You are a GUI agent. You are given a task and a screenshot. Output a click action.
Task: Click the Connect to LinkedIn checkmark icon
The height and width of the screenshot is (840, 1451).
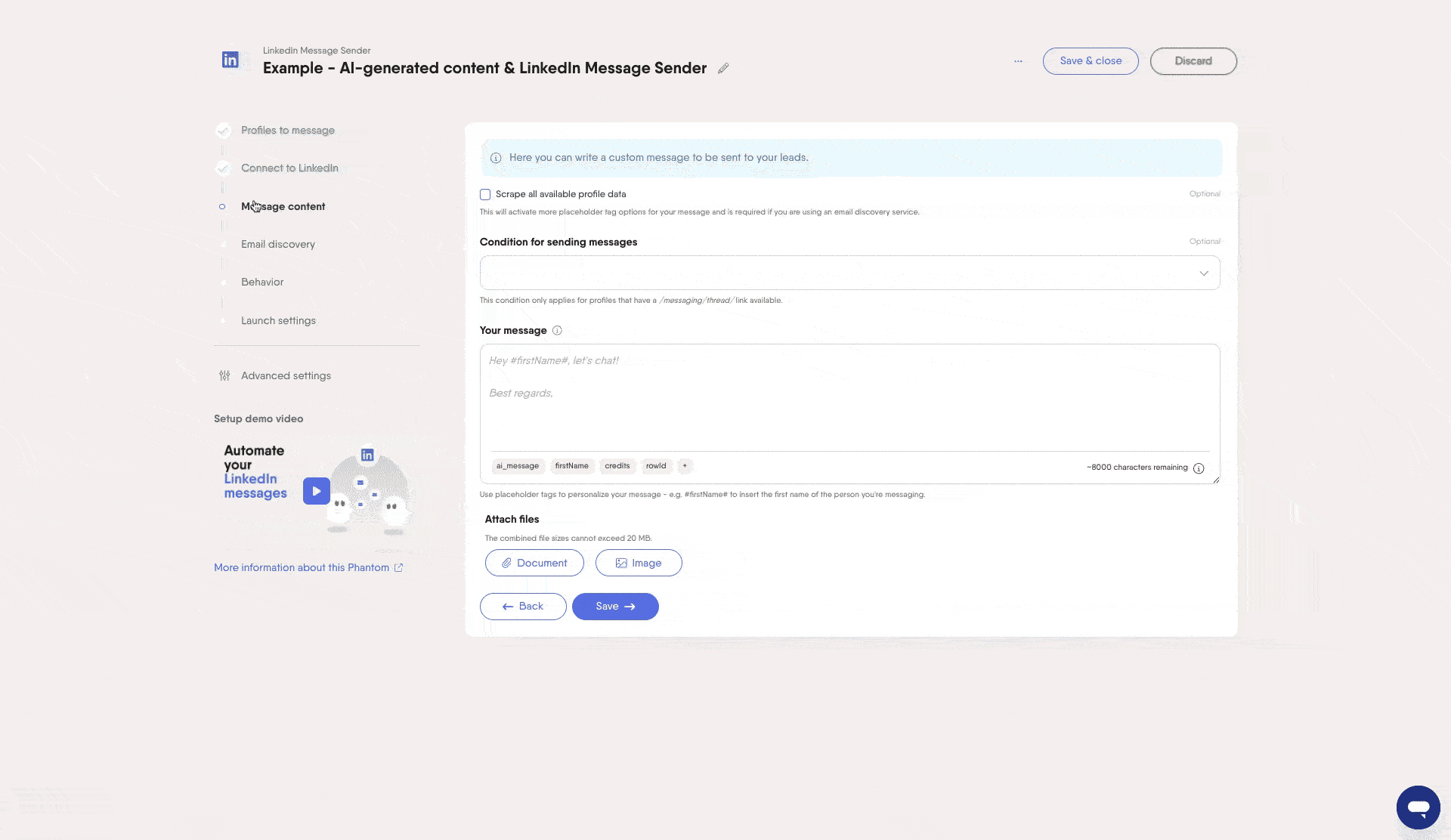223,168
